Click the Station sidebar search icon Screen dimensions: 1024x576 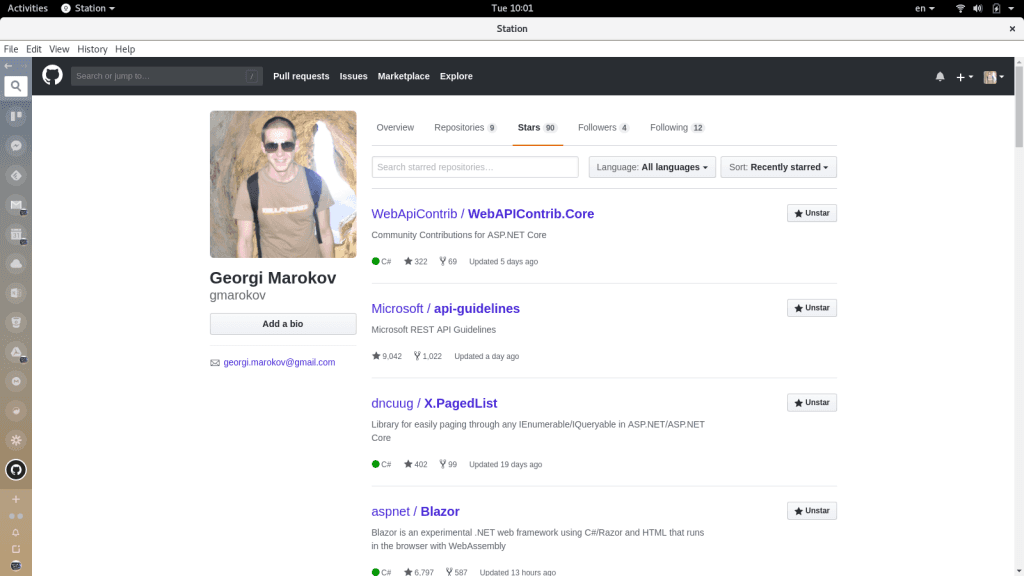point(16,86)
